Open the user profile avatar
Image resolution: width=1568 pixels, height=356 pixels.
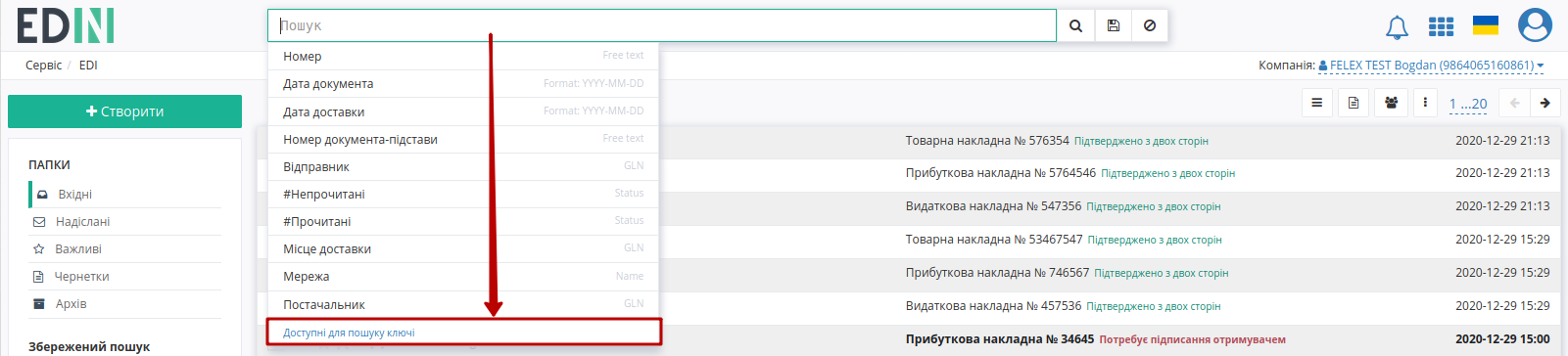coord(1535,25)
